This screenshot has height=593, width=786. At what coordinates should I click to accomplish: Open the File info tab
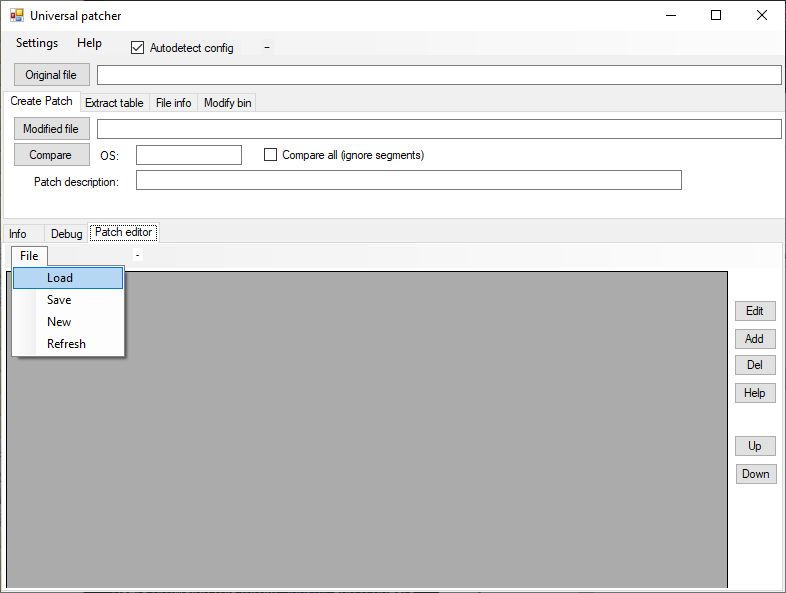point(173,103)
